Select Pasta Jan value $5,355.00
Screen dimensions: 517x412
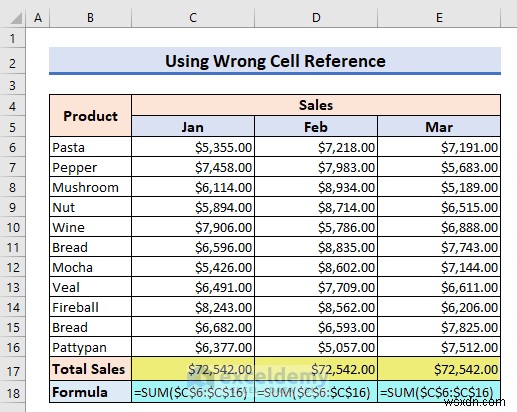193,147
